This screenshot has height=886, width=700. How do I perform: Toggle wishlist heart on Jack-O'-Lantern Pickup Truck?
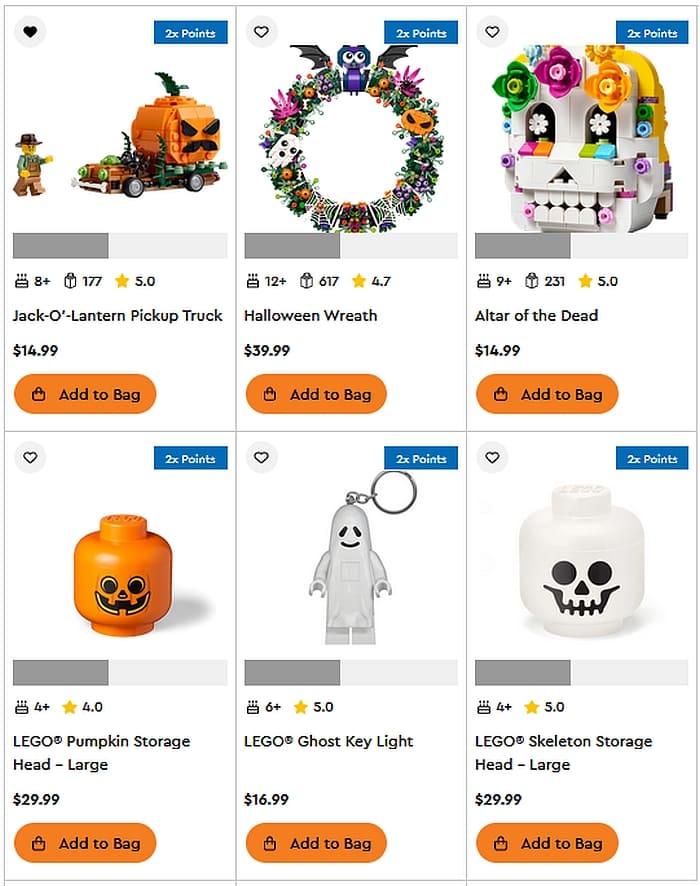[30, 32]
